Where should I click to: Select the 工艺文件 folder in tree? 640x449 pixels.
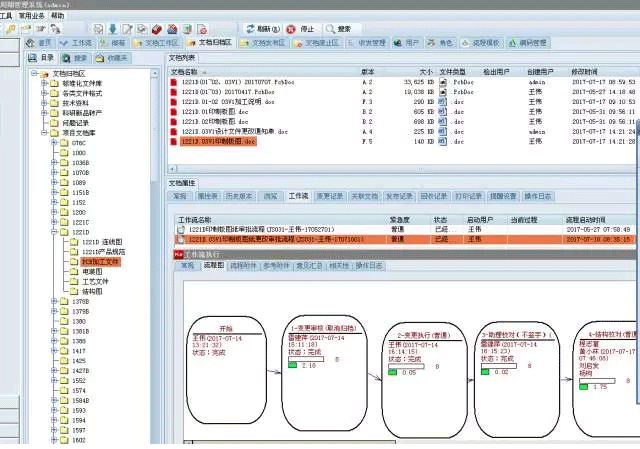pos(94,282)
